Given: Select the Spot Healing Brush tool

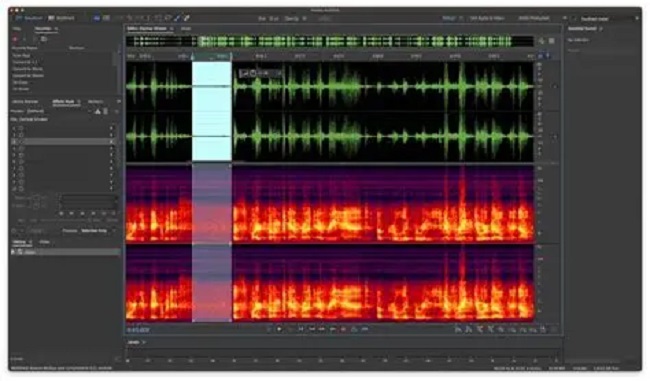Looking at the screenshot, I should click(187, 18).
